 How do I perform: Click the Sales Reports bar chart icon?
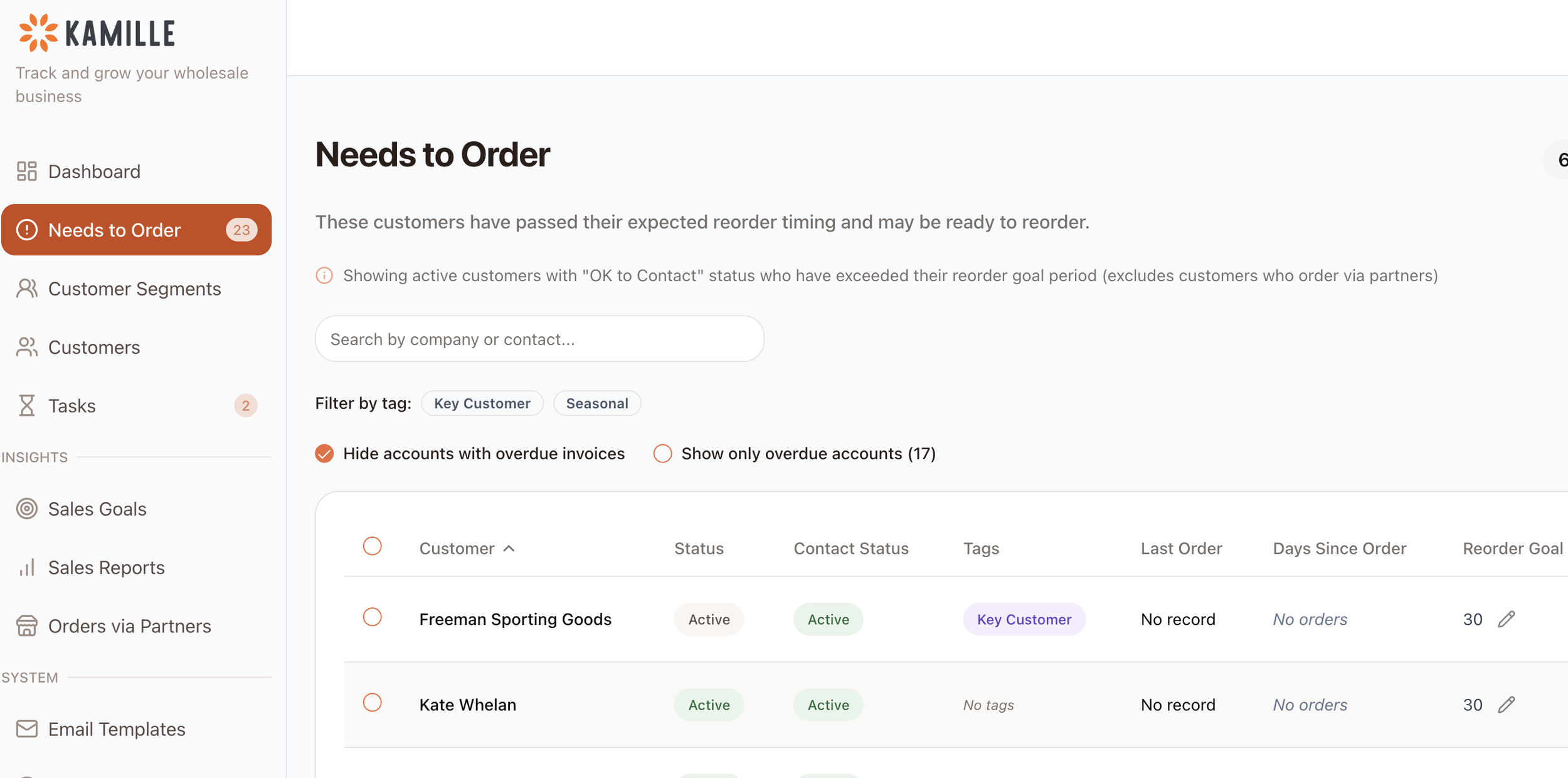[x=26, y=567]
